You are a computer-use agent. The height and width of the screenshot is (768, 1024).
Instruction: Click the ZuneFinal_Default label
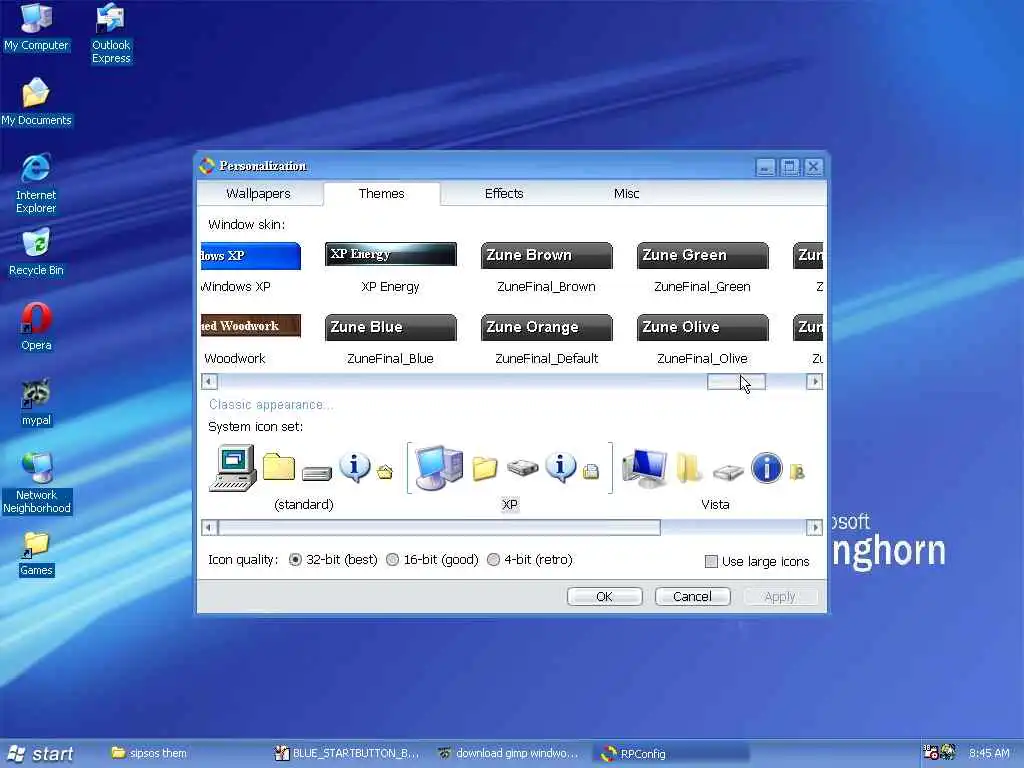pos(547,359)
